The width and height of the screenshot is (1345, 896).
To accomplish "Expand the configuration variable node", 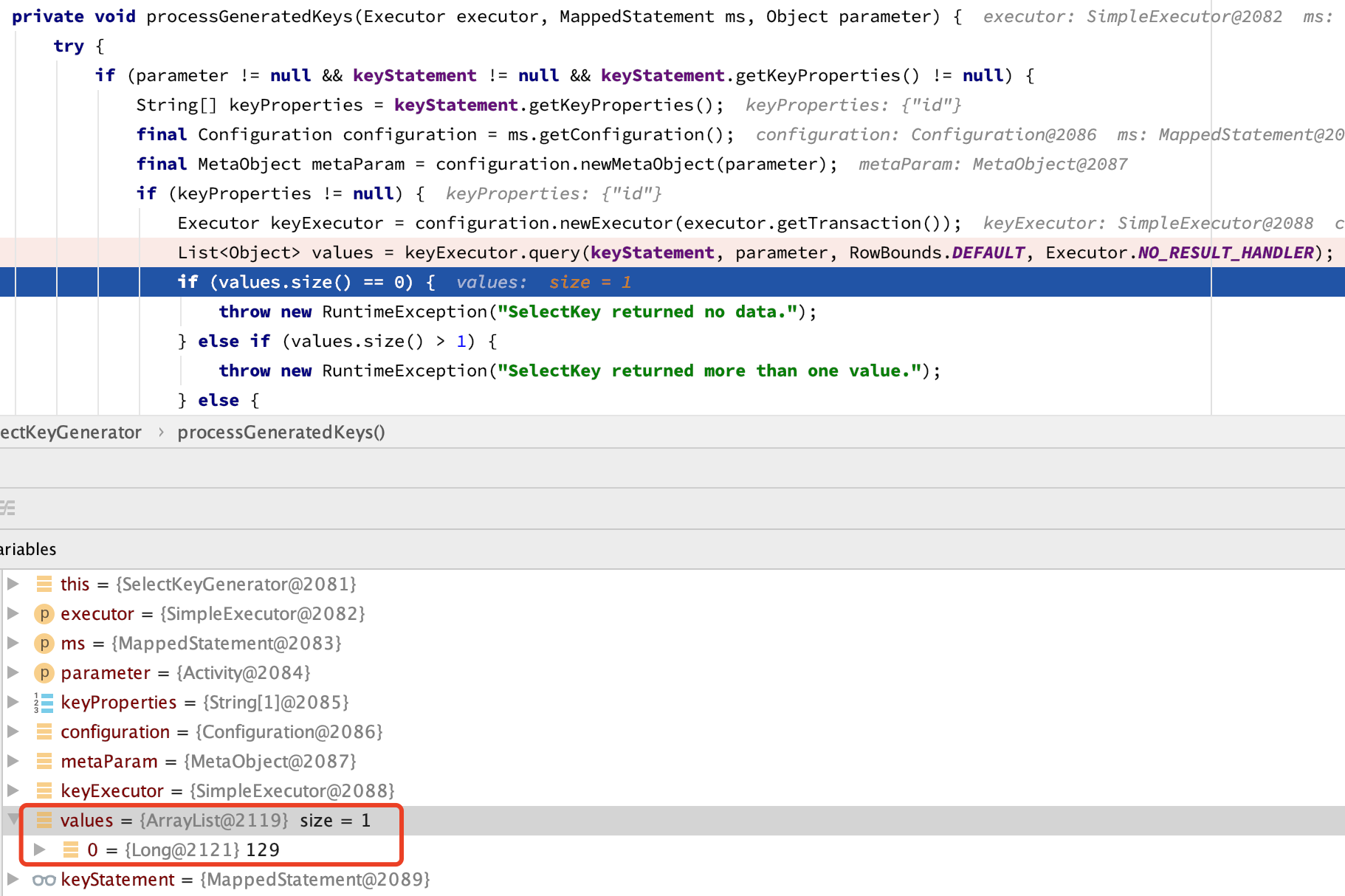I will 13,731.
